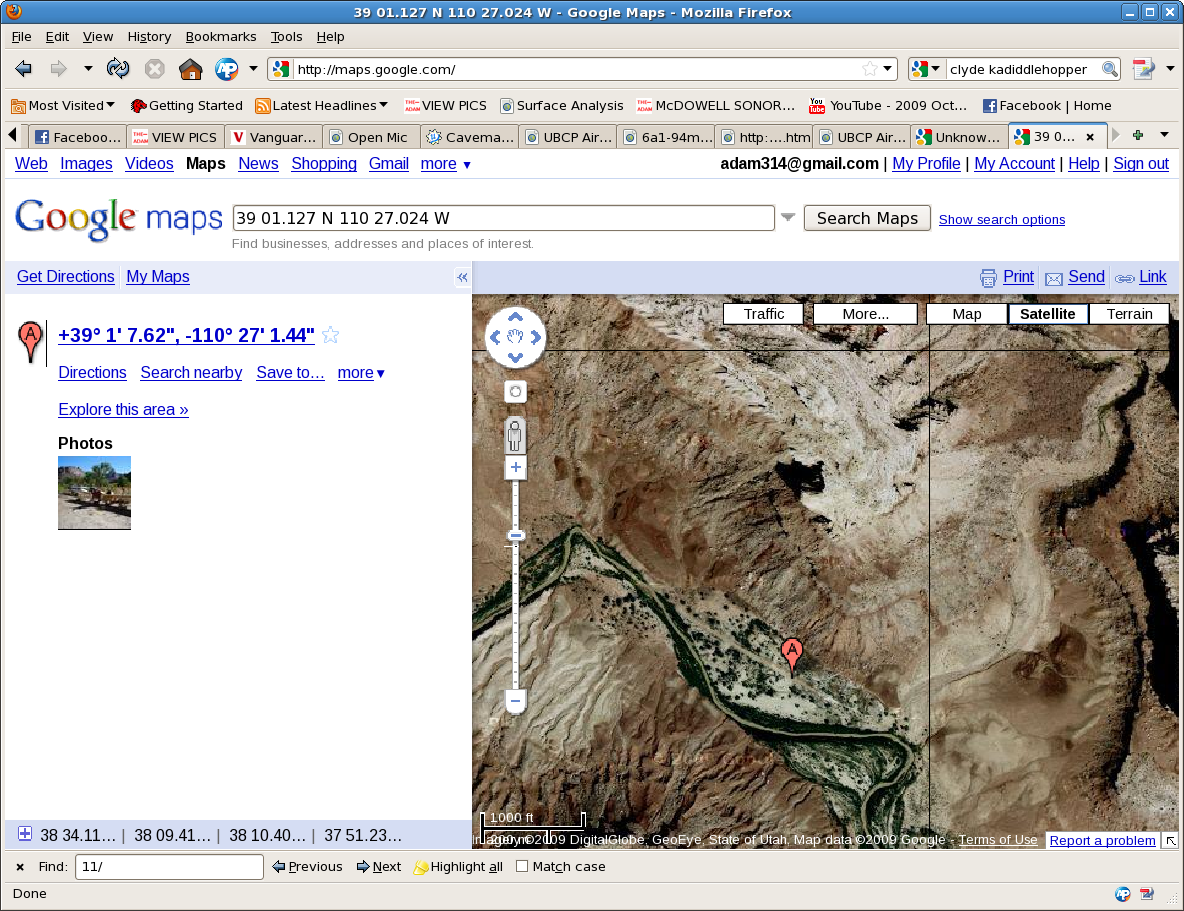Reload the page with the refresh icon

tap(118, 69)
